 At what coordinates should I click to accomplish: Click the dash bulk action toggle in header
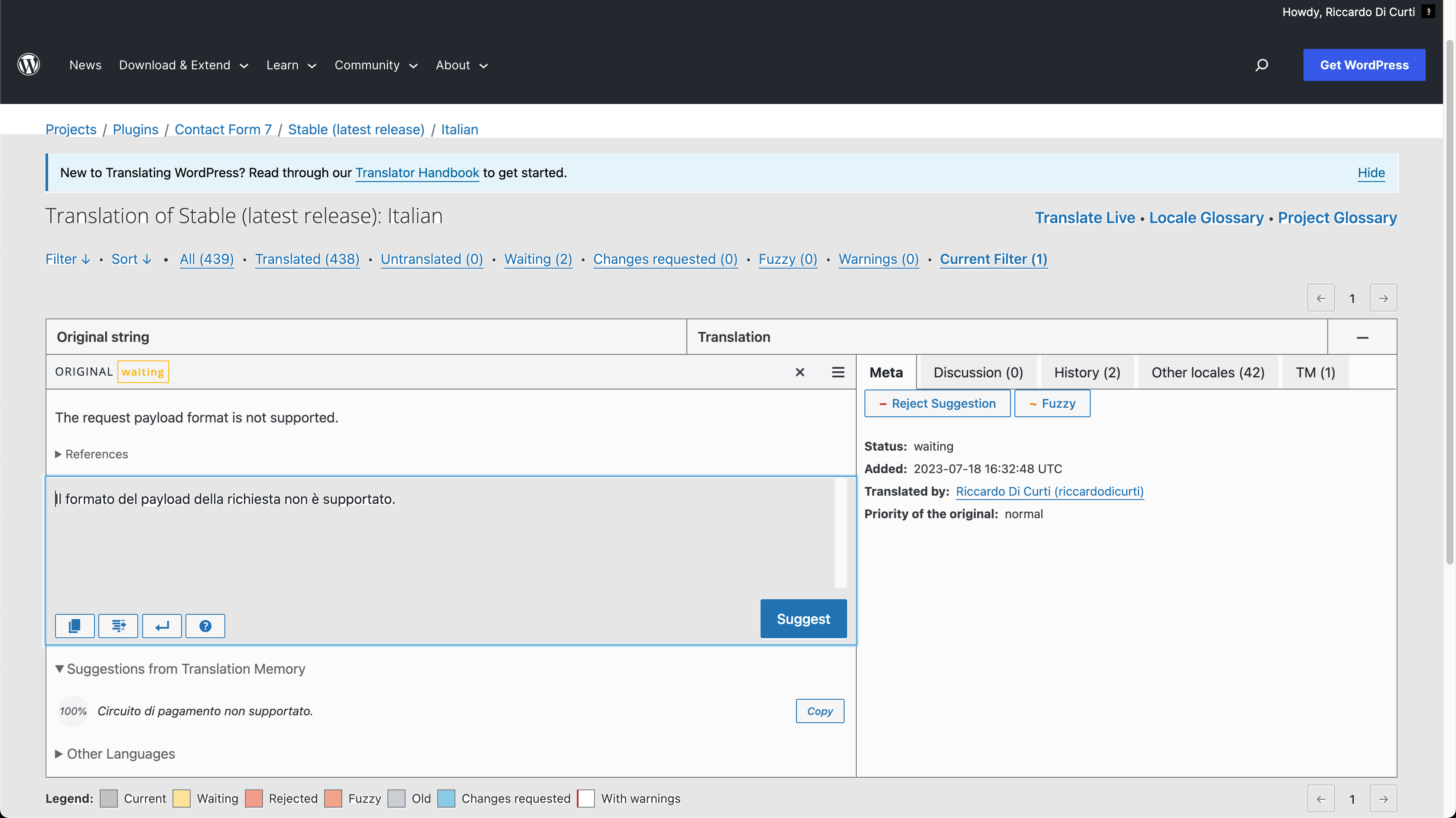click(x=1362, y=338)
